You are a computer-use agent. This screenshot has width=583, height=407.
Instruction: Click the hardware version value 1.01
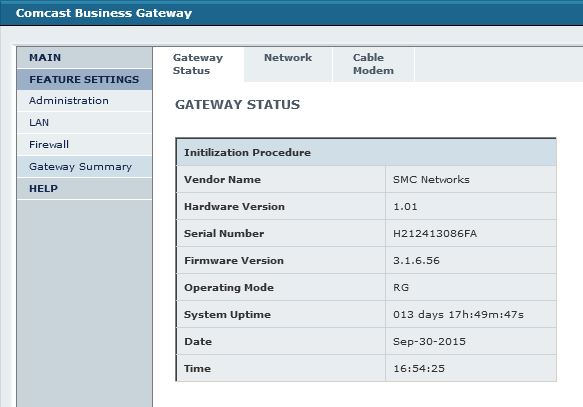pyautogui.click(x=405, y=207)
